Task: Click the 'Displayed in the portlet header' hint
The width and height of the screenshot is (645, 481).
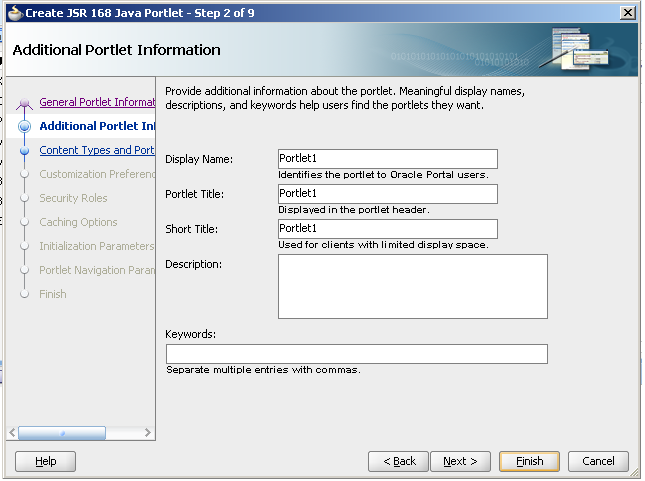Action: [x=354, y=210]
